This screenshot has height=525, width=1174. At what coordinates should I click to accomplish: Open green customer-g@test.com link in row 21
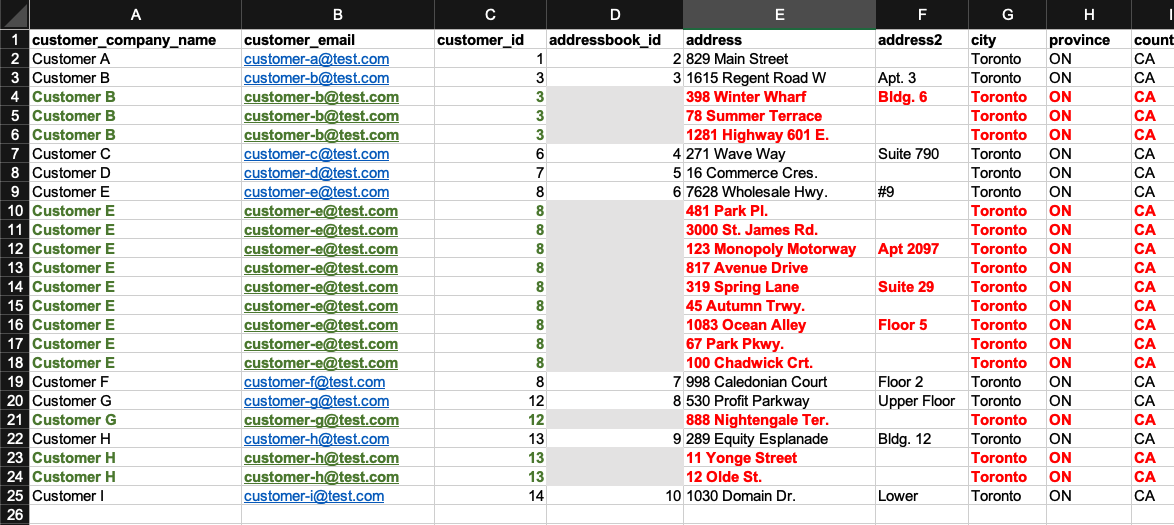click(321, 420)
